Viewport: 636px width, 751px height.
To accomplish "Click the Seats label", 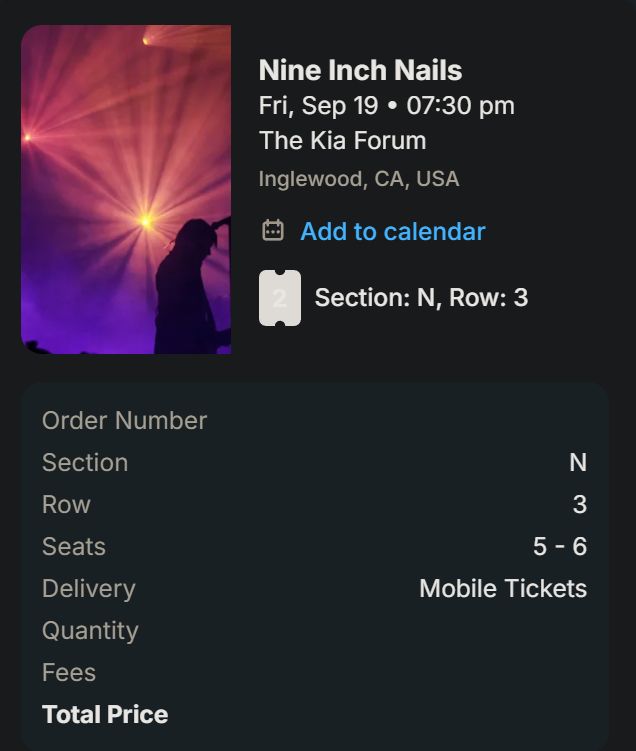I will [x=74, y=546].
